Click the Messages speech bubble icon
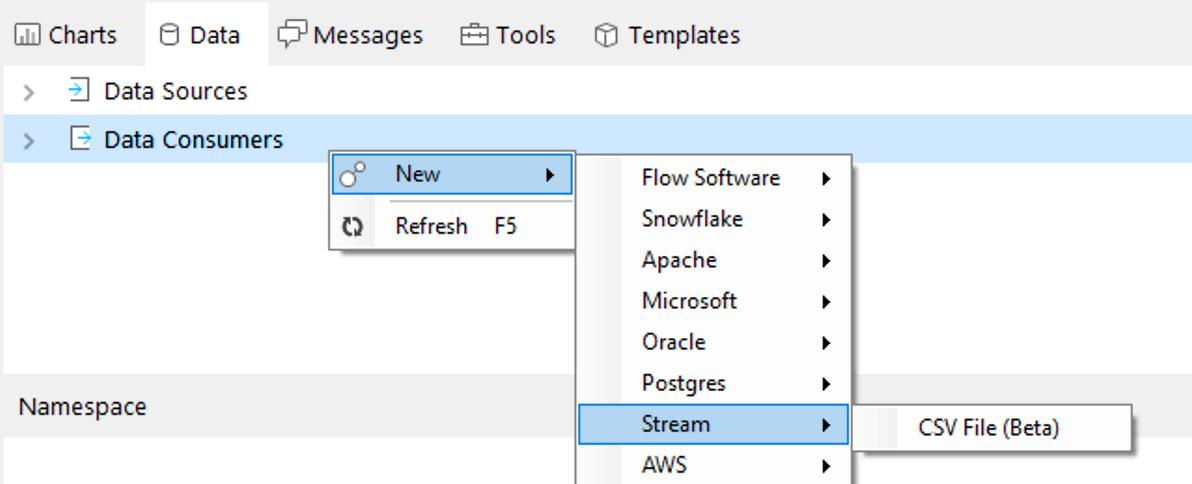 [292, 36]
